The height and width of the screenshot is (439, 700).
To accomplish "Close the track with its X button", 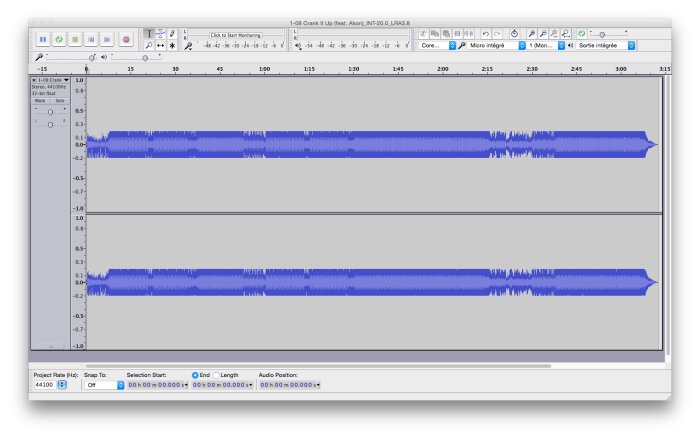I will (34, 80).
